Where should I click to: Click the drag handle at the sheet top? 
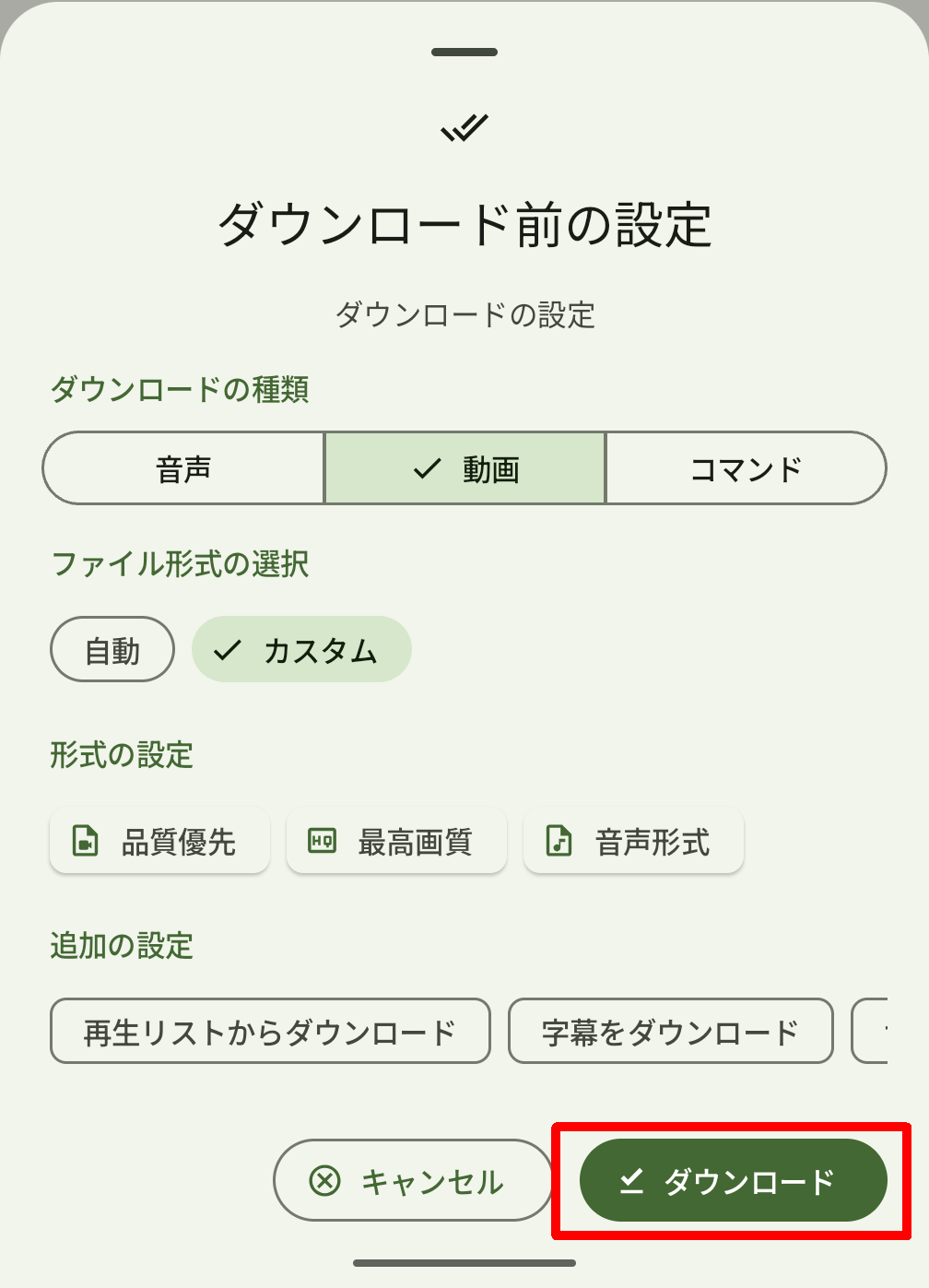click(x=464, y=53)
